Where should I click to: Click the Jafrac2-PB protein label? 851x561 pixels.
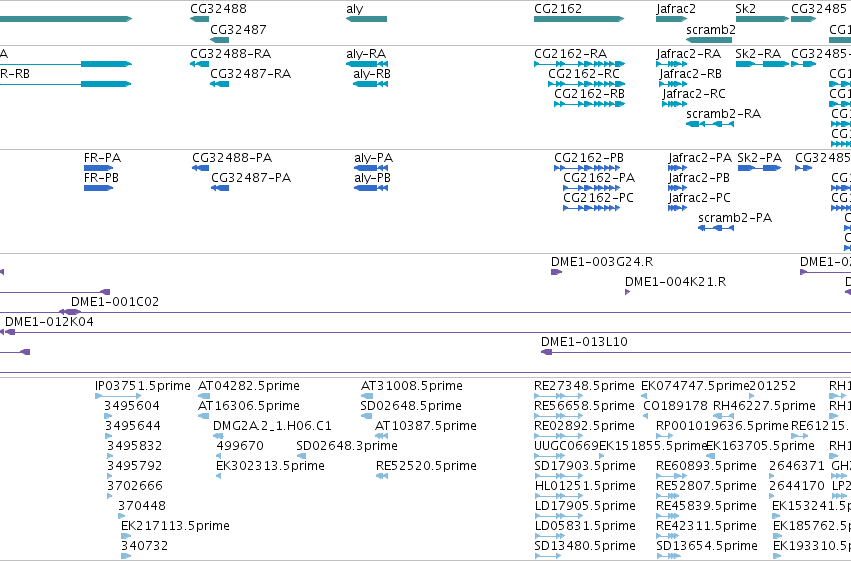[x=699, y=178]
